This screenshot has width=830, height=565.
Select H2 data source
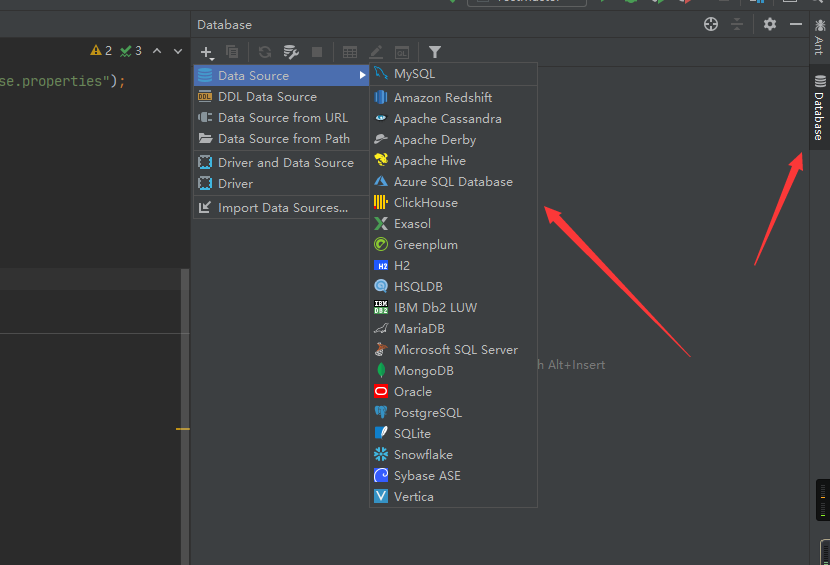(x=454, y=266)
